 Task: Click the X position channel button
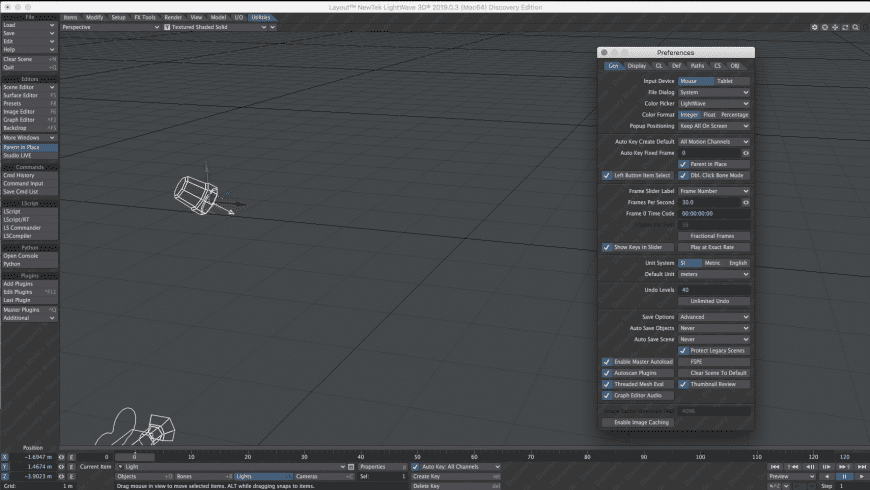5,457
